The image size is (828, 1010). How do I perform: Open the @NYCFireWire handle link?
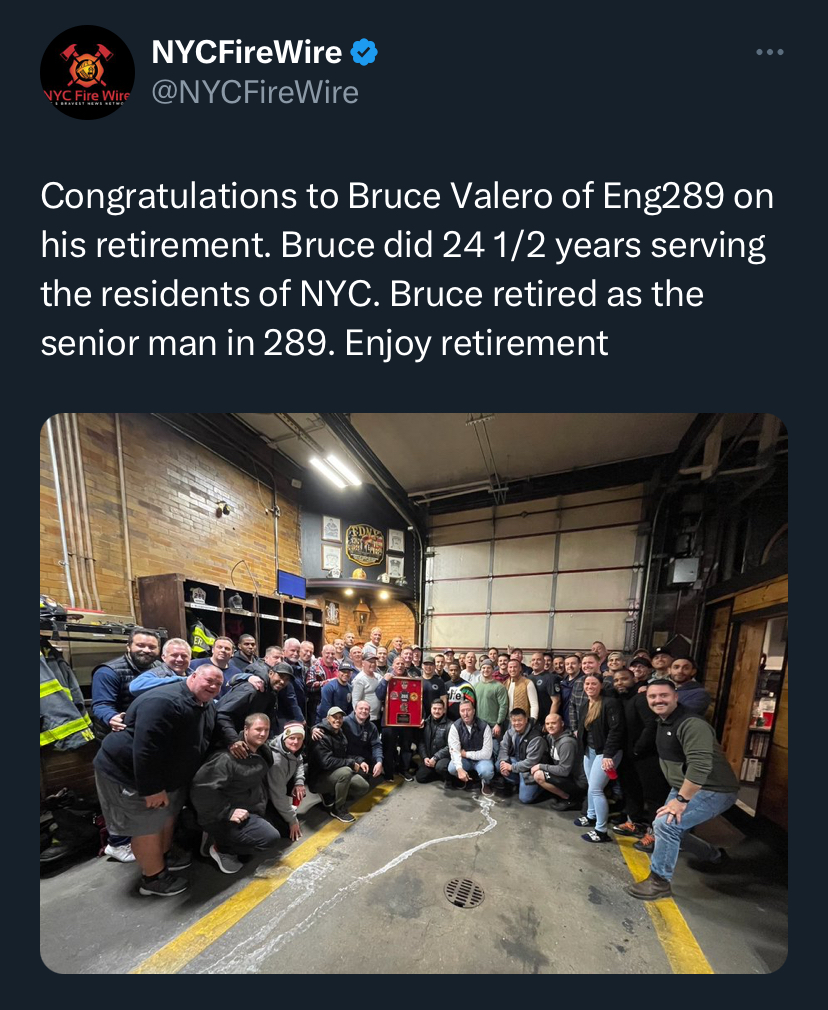(x=254, y=93)
